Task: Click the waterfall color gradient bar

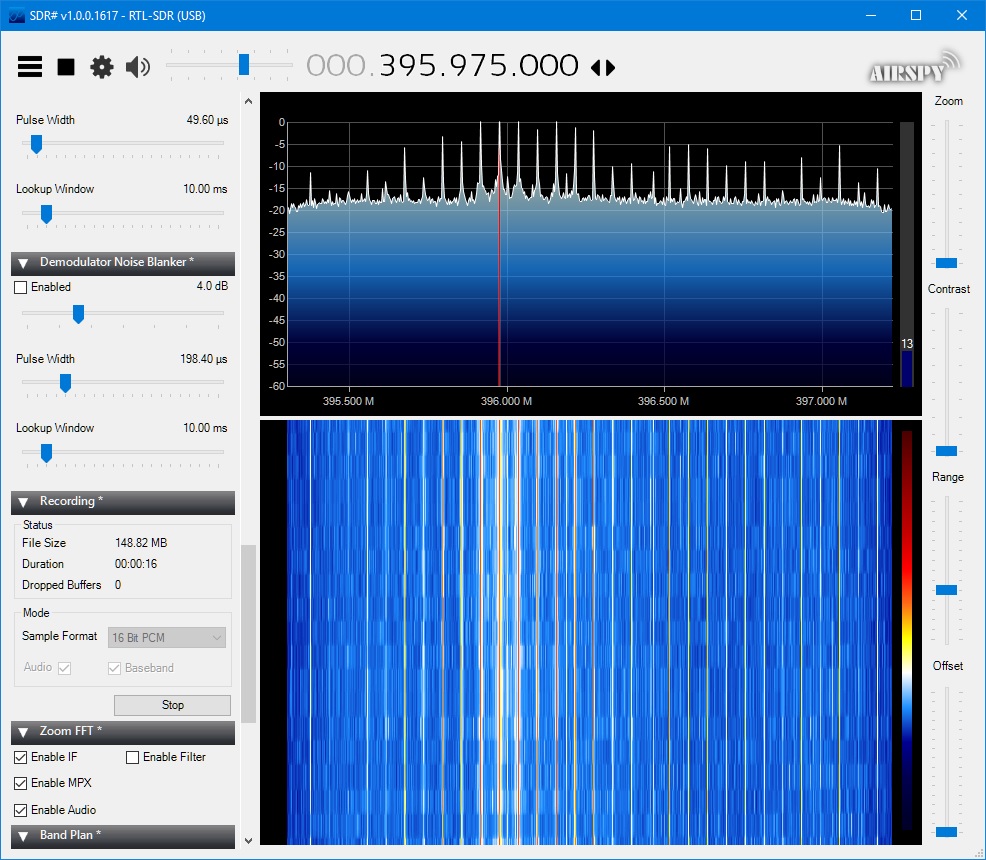Action: pos(907,630)
